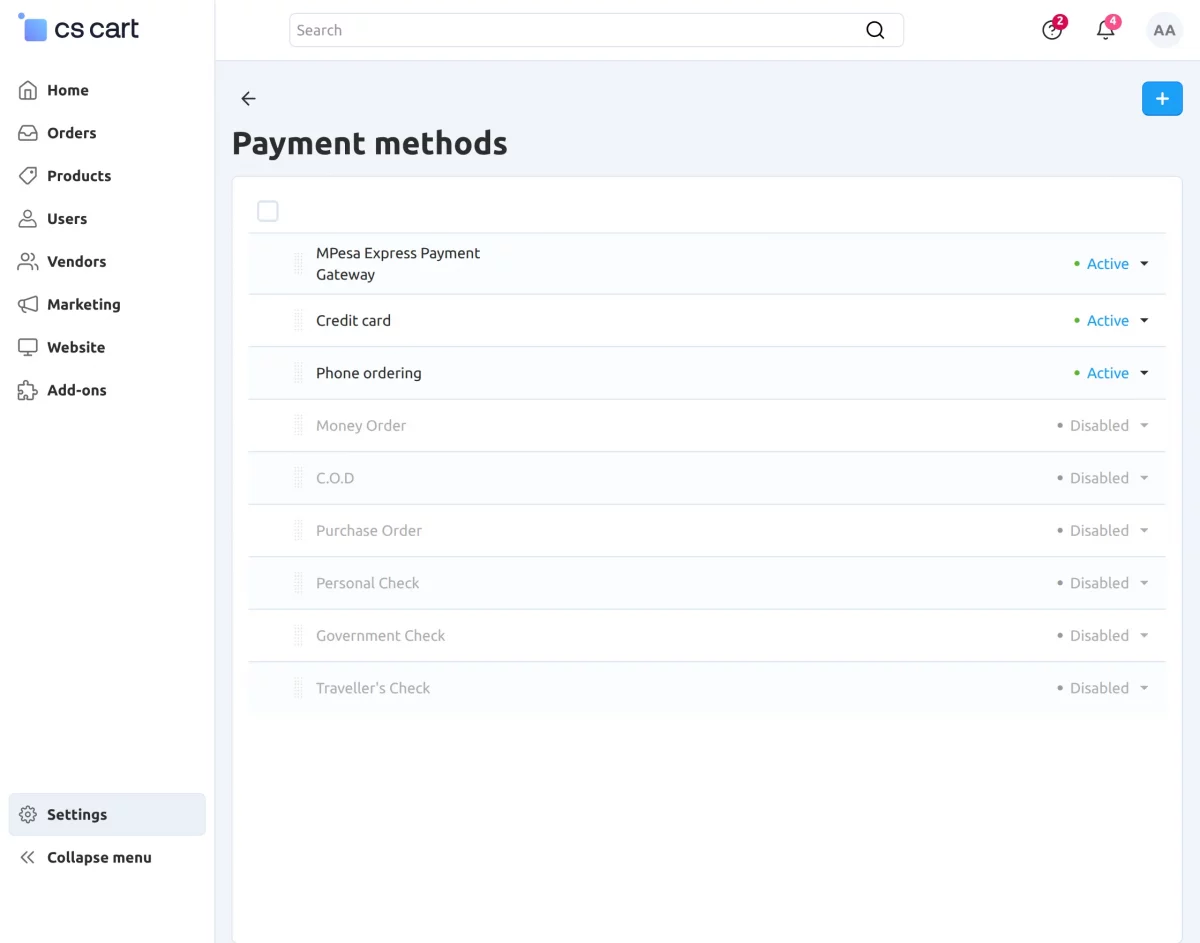Tick the select-all payment methods checkbox

point(268,211)
